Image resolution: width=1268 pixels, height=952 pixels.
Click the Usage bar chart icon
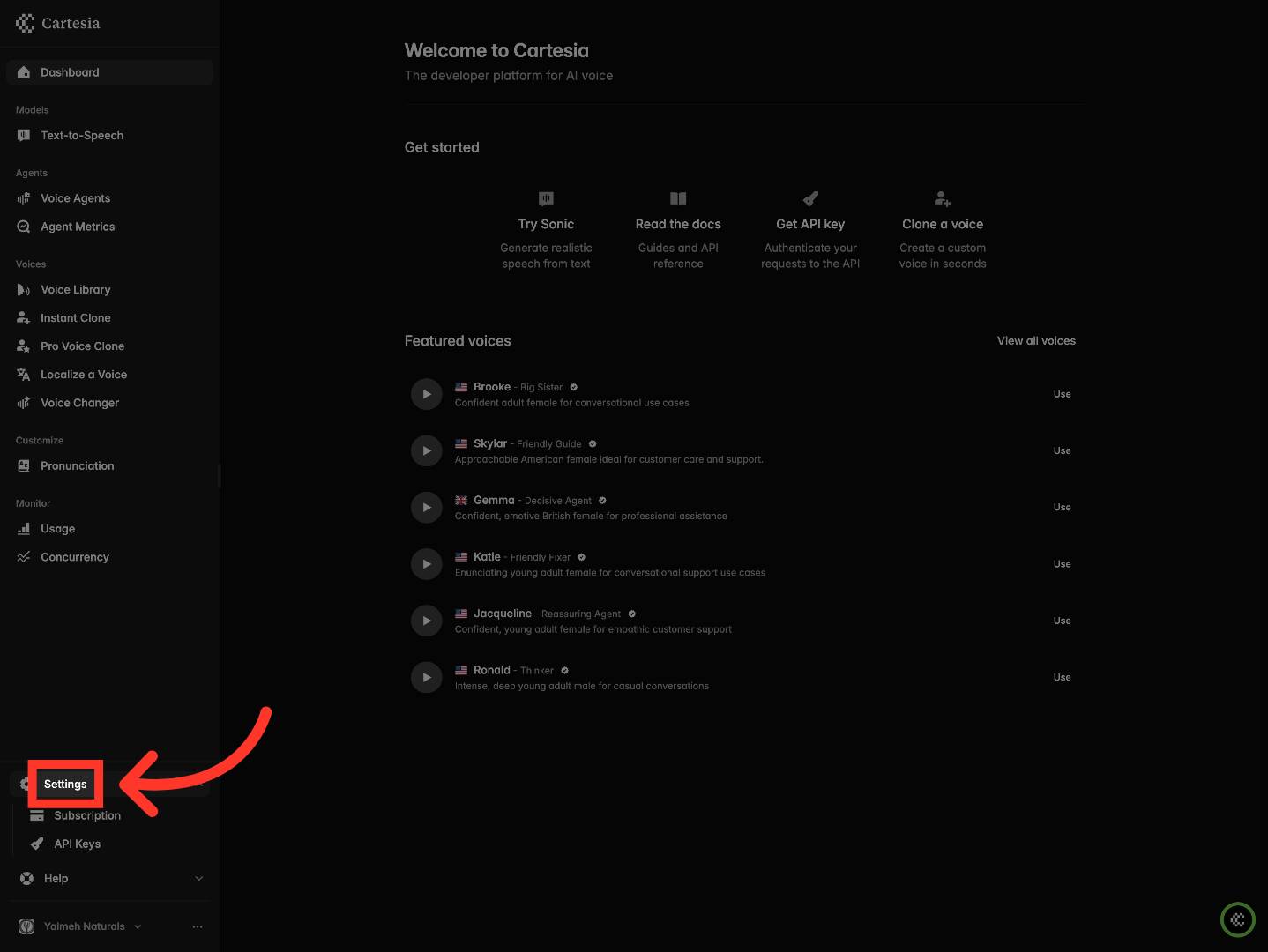24,529
